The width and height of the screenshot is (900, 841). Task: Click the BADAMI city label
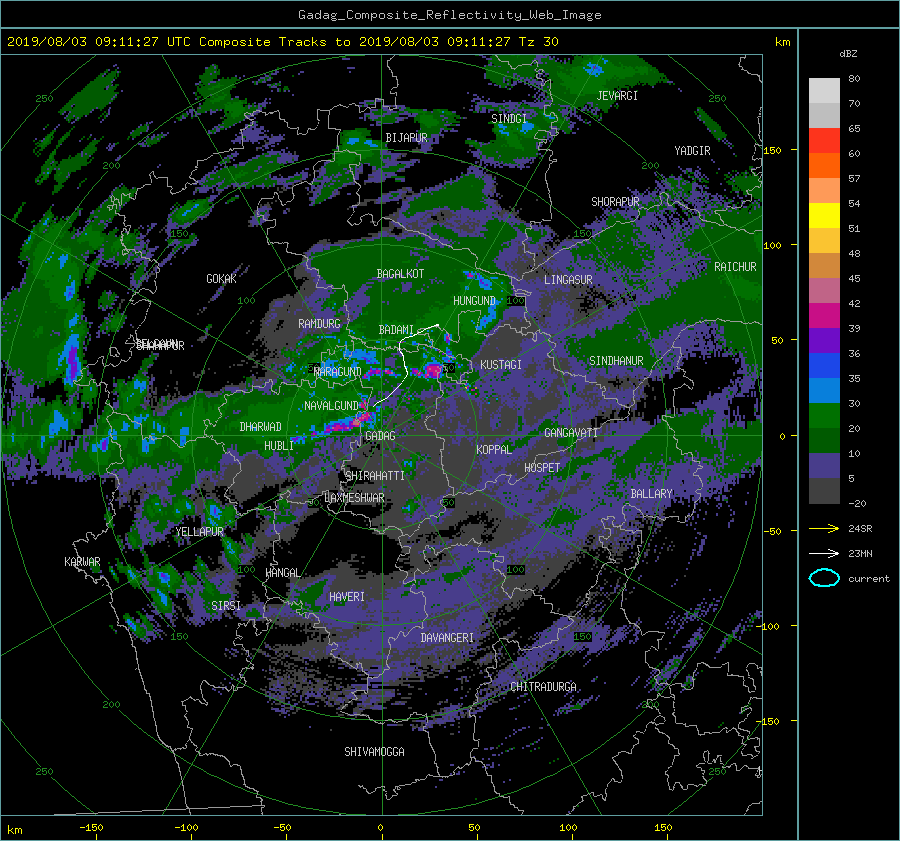[396, 330]
